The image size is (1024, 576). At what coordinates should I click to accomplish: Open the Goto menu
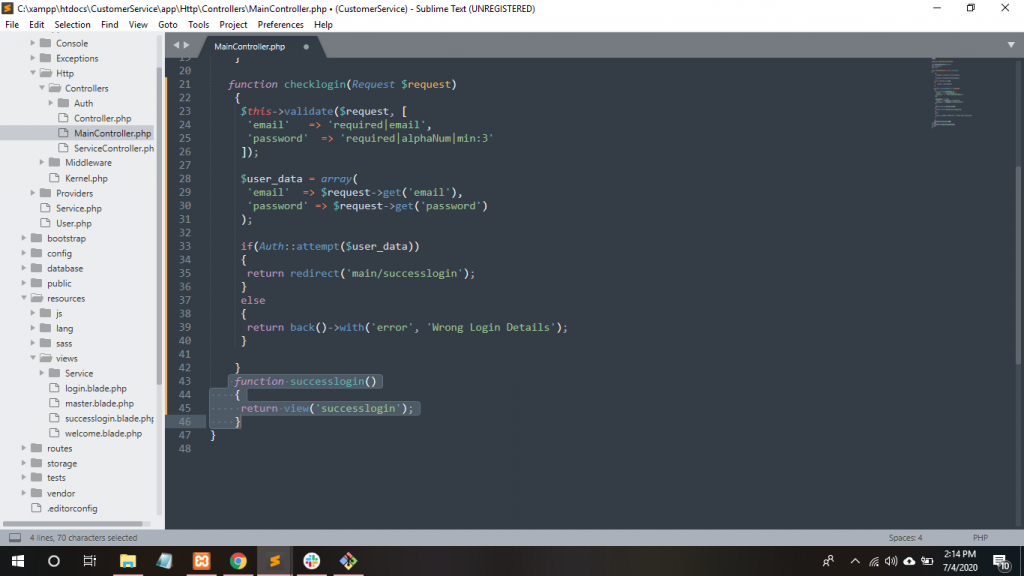167,24
